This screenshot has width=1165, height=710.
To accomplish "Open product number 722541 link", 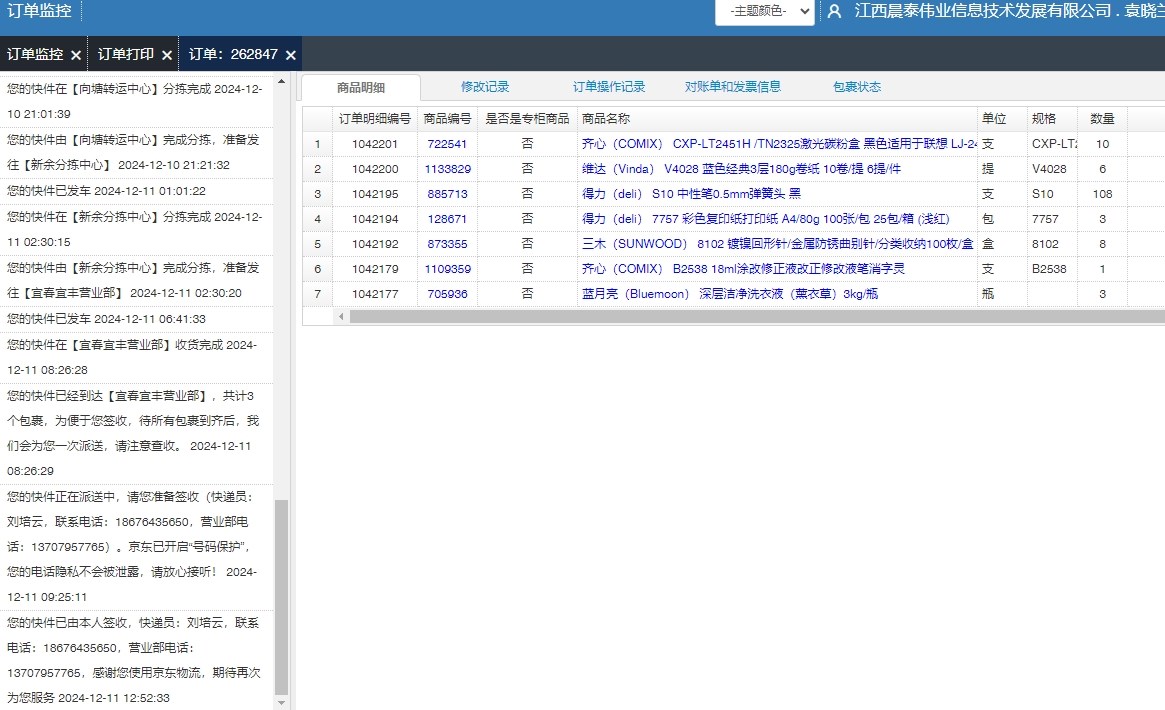I will (x=447, y=144).
